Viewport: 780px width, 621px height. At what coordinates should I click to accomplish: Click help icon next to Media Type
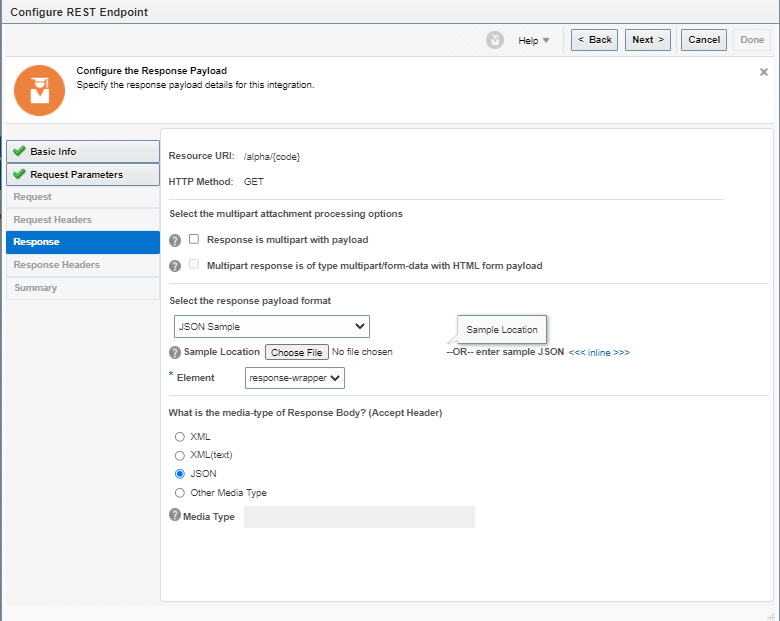(175, 516)
